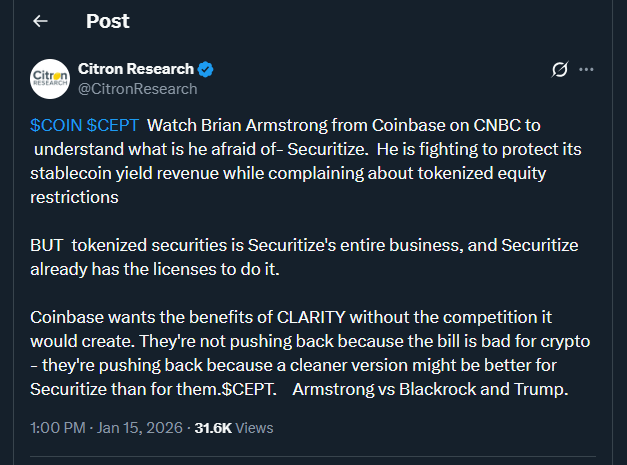Click the blue verified checkmark badge
Image resolution: width=627 pixels, height=465 pixels.
click(x=206, y=69)
